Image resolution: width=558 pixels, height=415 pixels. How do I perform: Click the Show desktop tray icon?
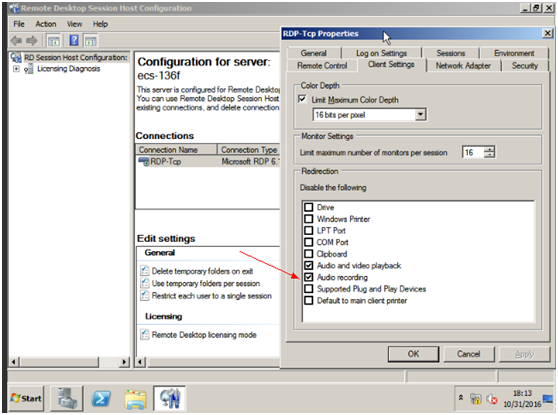[x=548, y=398]
